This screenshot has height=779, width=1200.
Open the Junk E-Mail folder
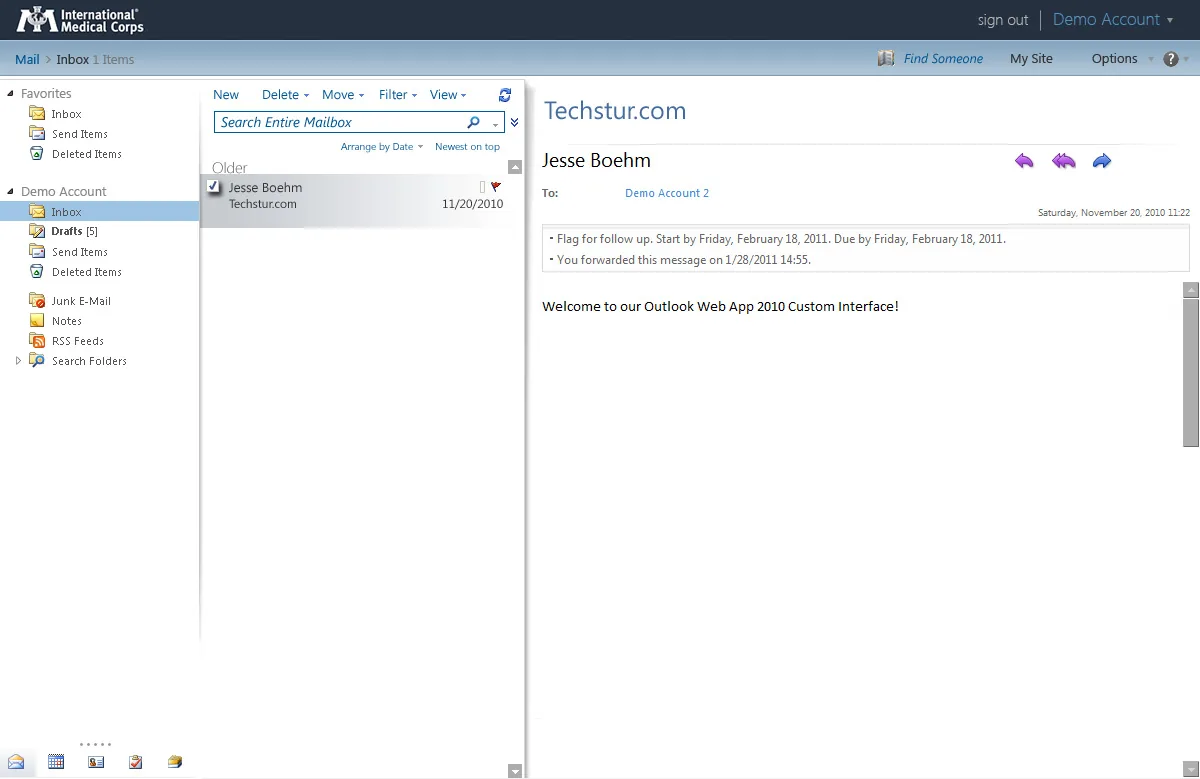(80, 301)
